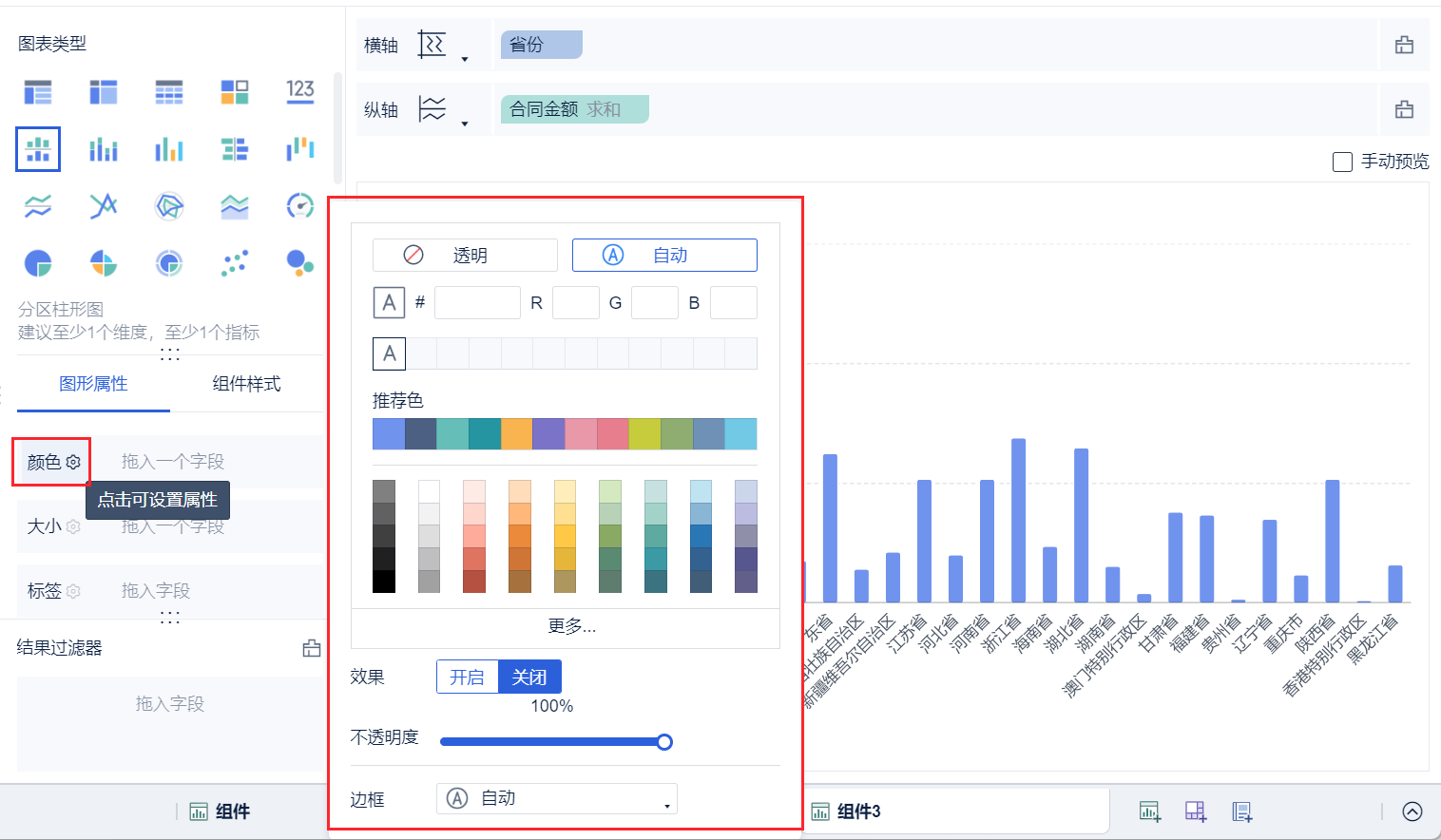Click the purple add dashboard icon
Screen dimensions: 1441x840
(1196, 811)
